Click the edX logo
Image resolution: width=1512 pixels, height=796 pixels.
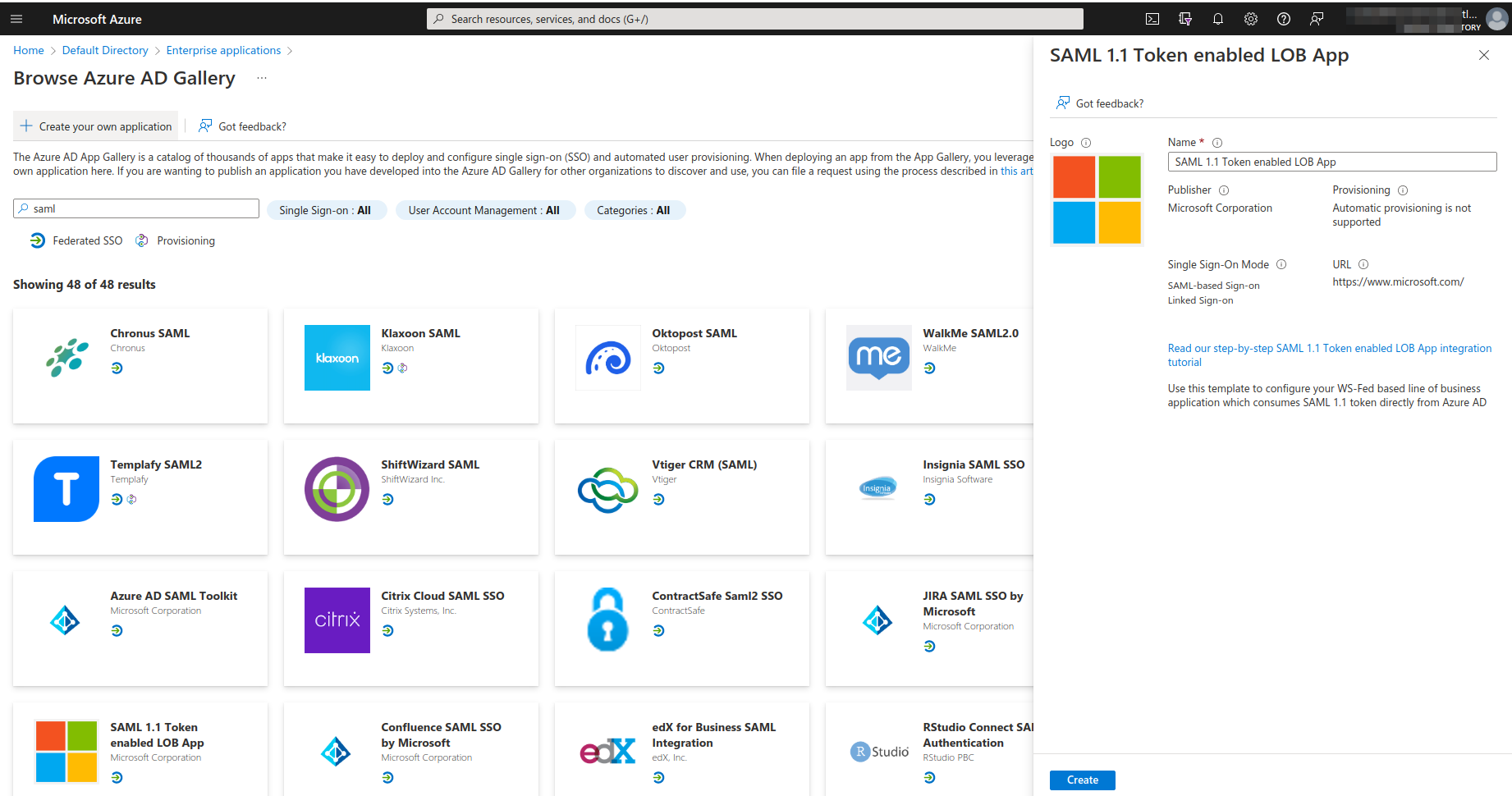[608, 752]
